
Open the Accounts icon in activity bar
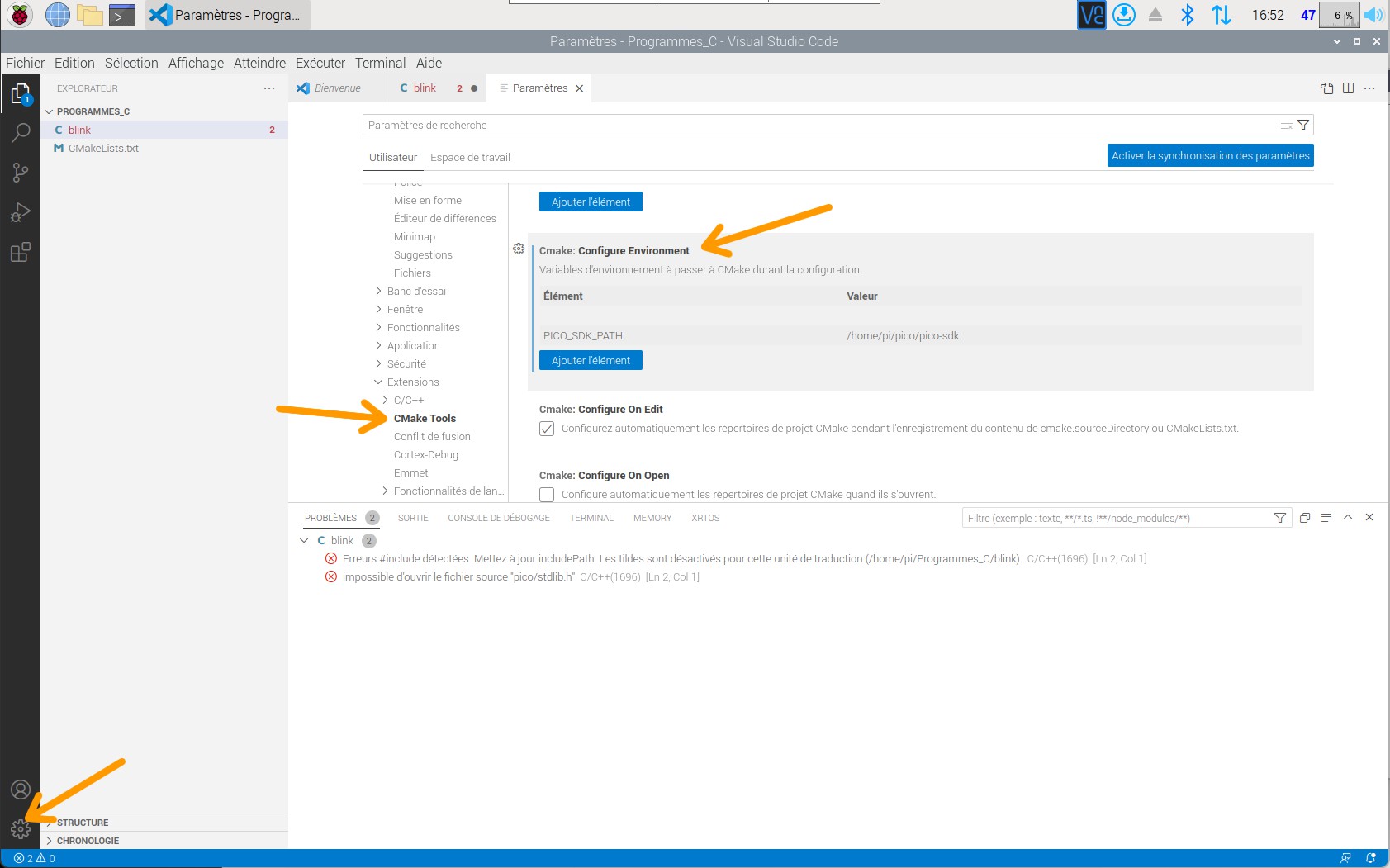(x=21, y=790)
